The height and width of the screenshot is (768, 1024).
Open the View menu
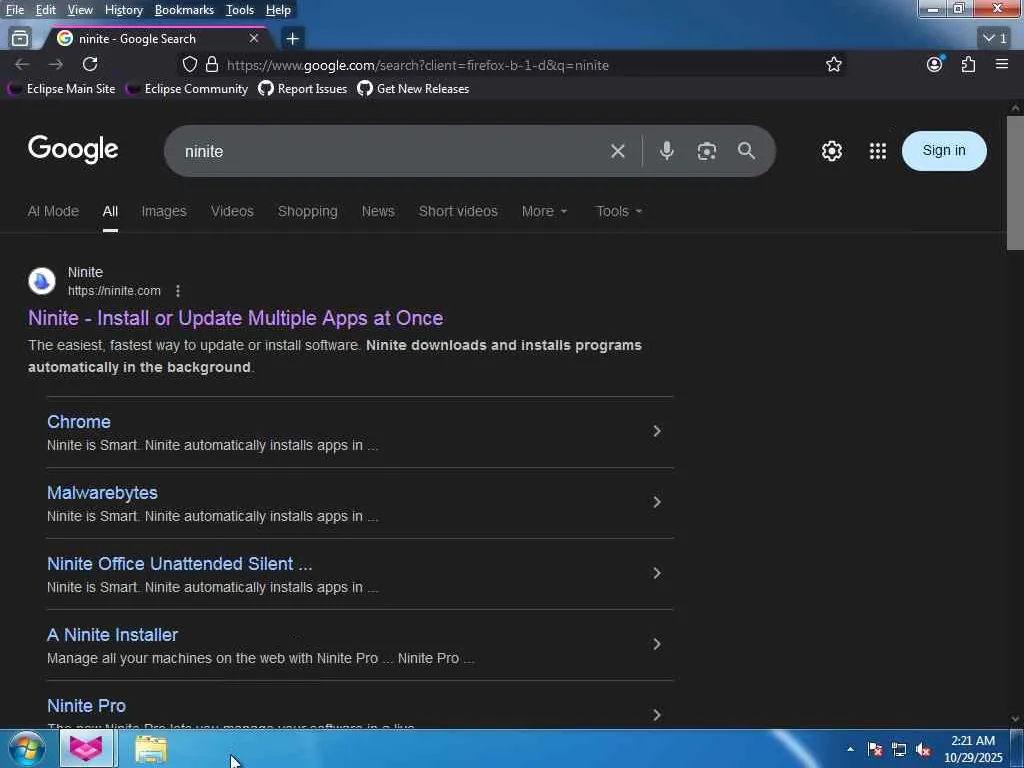coord(80,10)
